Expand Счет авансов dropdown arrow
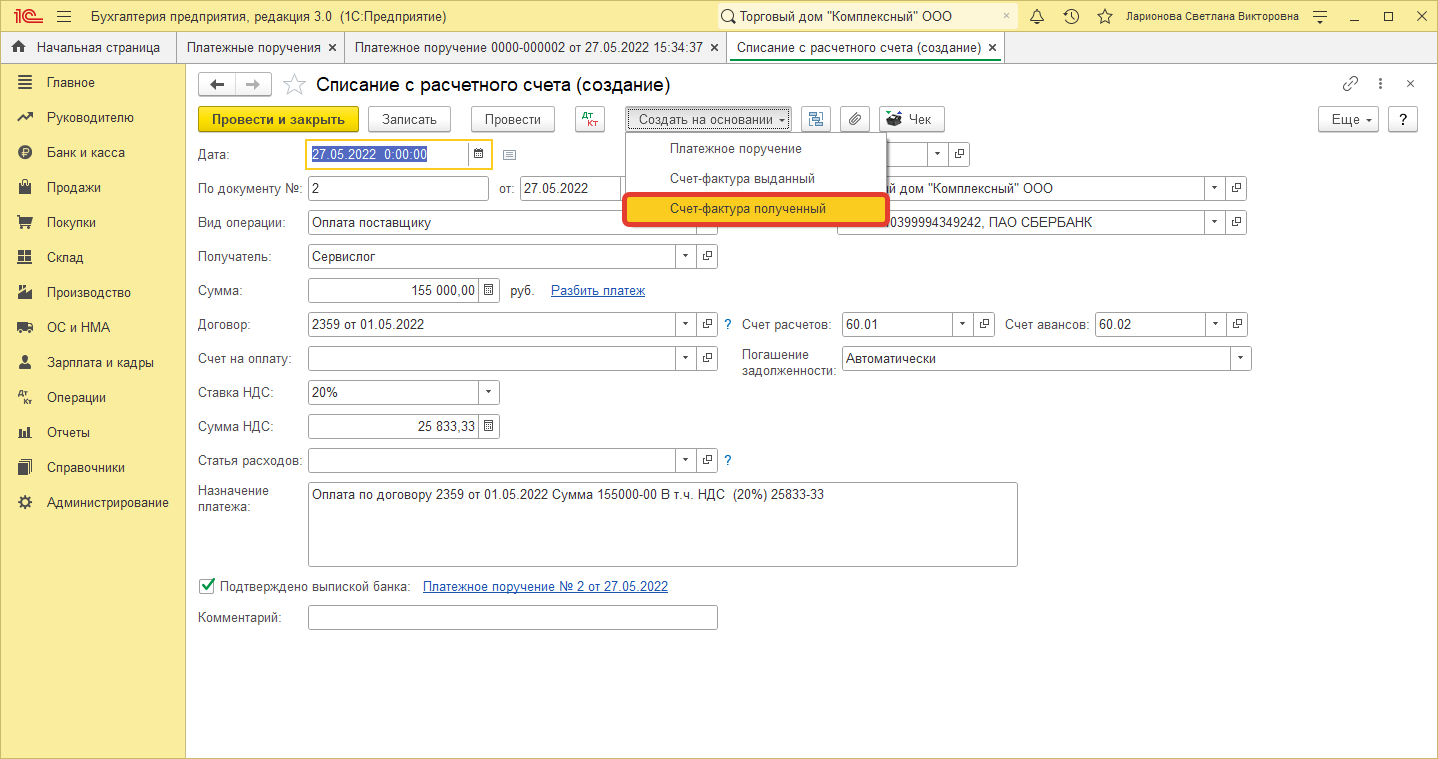 point(1216,325)
